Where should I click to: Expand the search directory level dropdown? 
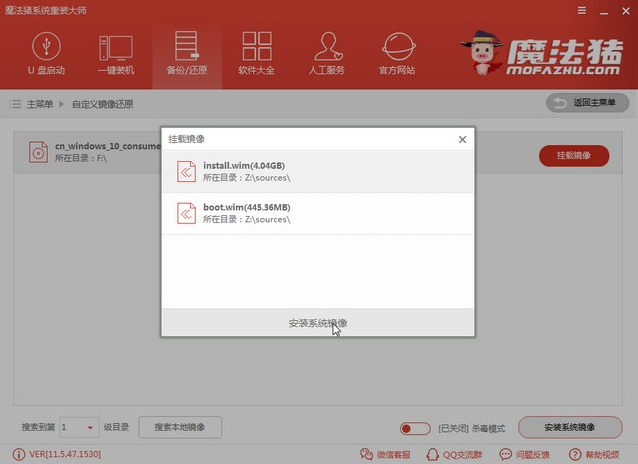[x=92, y=428]
